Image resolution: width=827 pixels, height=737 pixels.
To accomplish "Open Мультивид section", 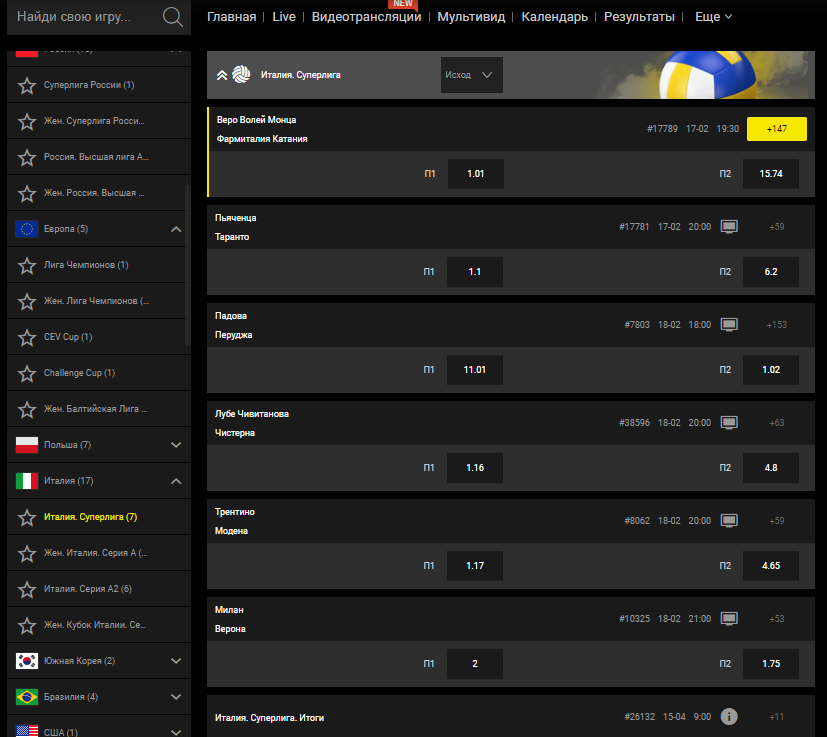I will (x=471, y=17).
